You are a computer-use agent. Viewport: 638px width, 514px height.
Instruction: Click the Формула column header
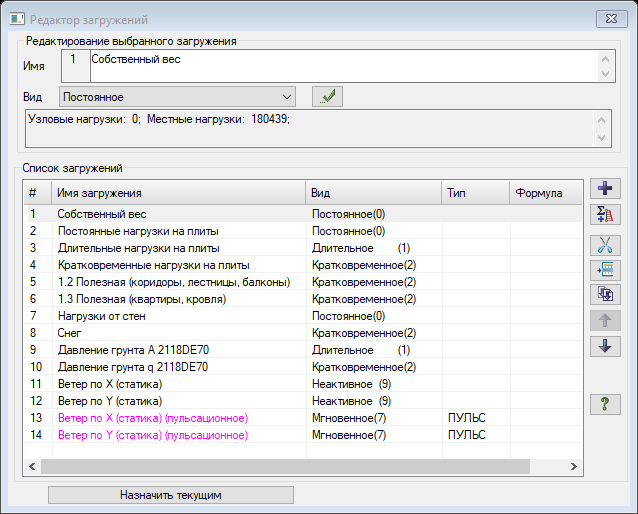coord(546,193)
